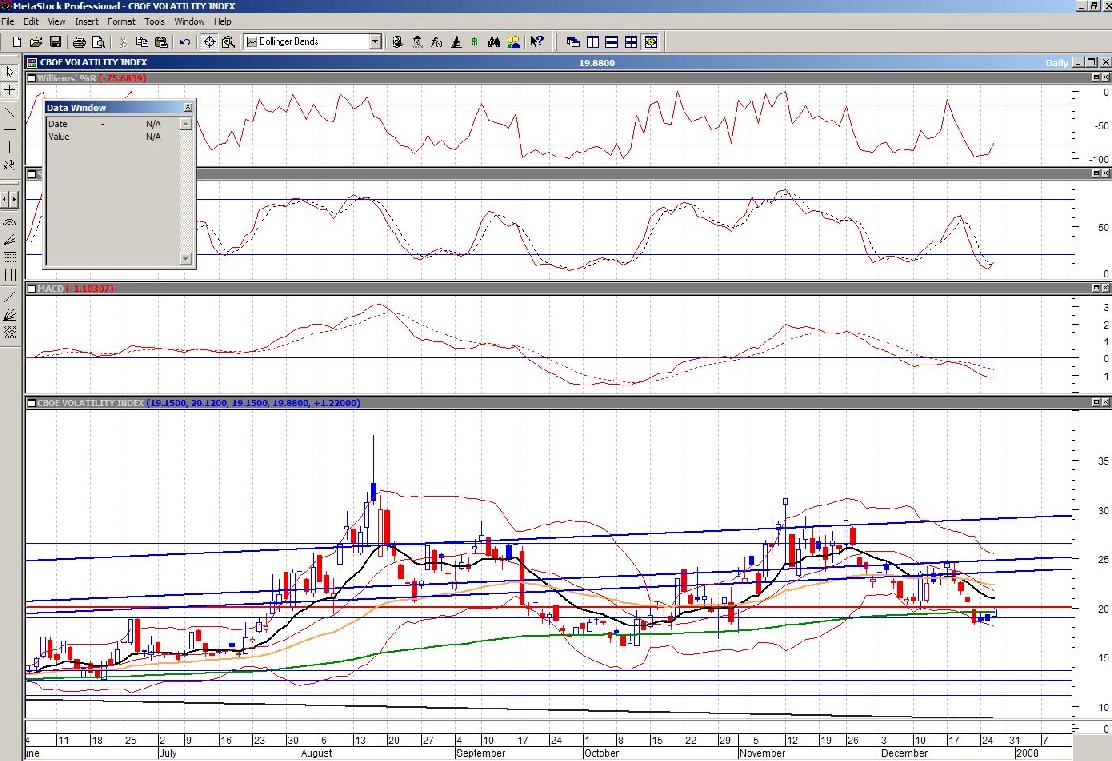Click the New document toolbar icon
Viewport: 1112px width, 761px height.
16,42
